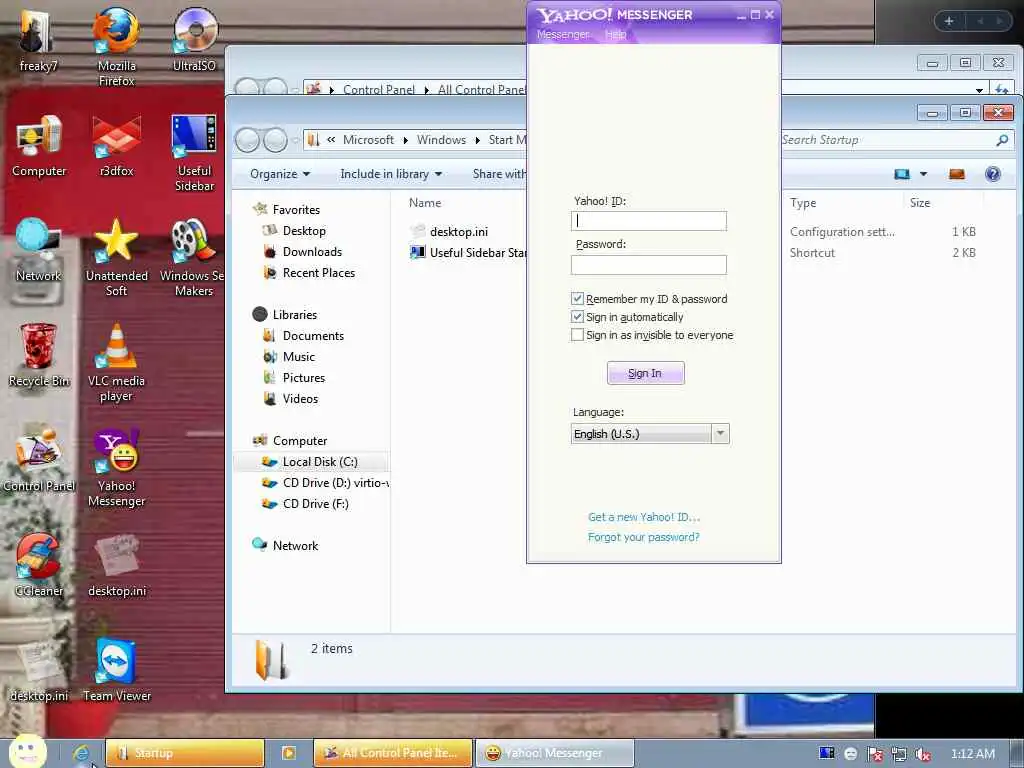Toggle Remember my ID & password checkbox
The width and height of the screenshot is (1024, 768).
pos(577,298)
